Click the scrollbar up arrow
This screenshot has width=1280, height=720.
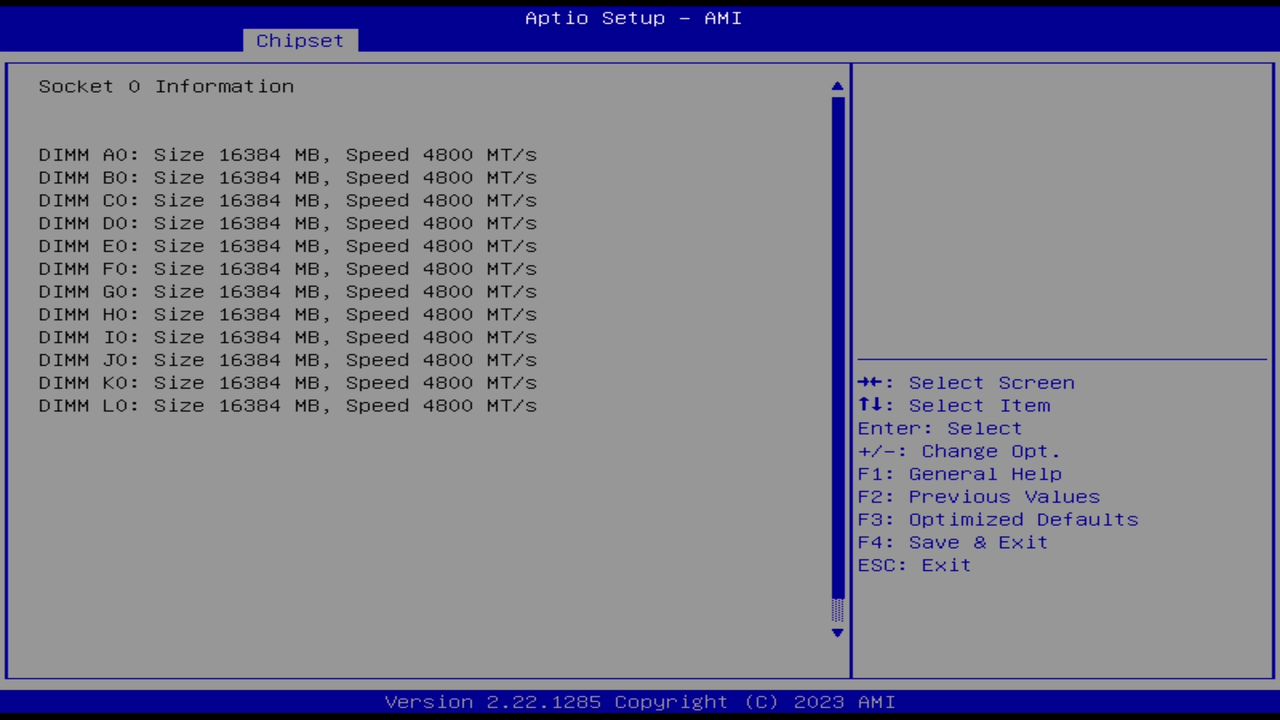838,86
